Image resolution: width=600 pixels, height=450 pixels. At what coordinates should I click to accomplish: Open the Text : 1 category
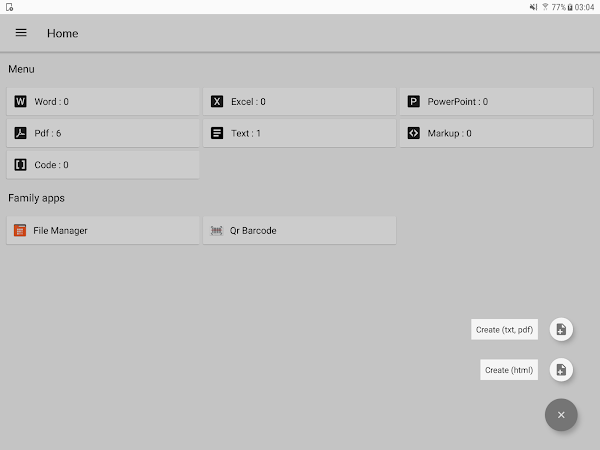click(x=300, y=133)
